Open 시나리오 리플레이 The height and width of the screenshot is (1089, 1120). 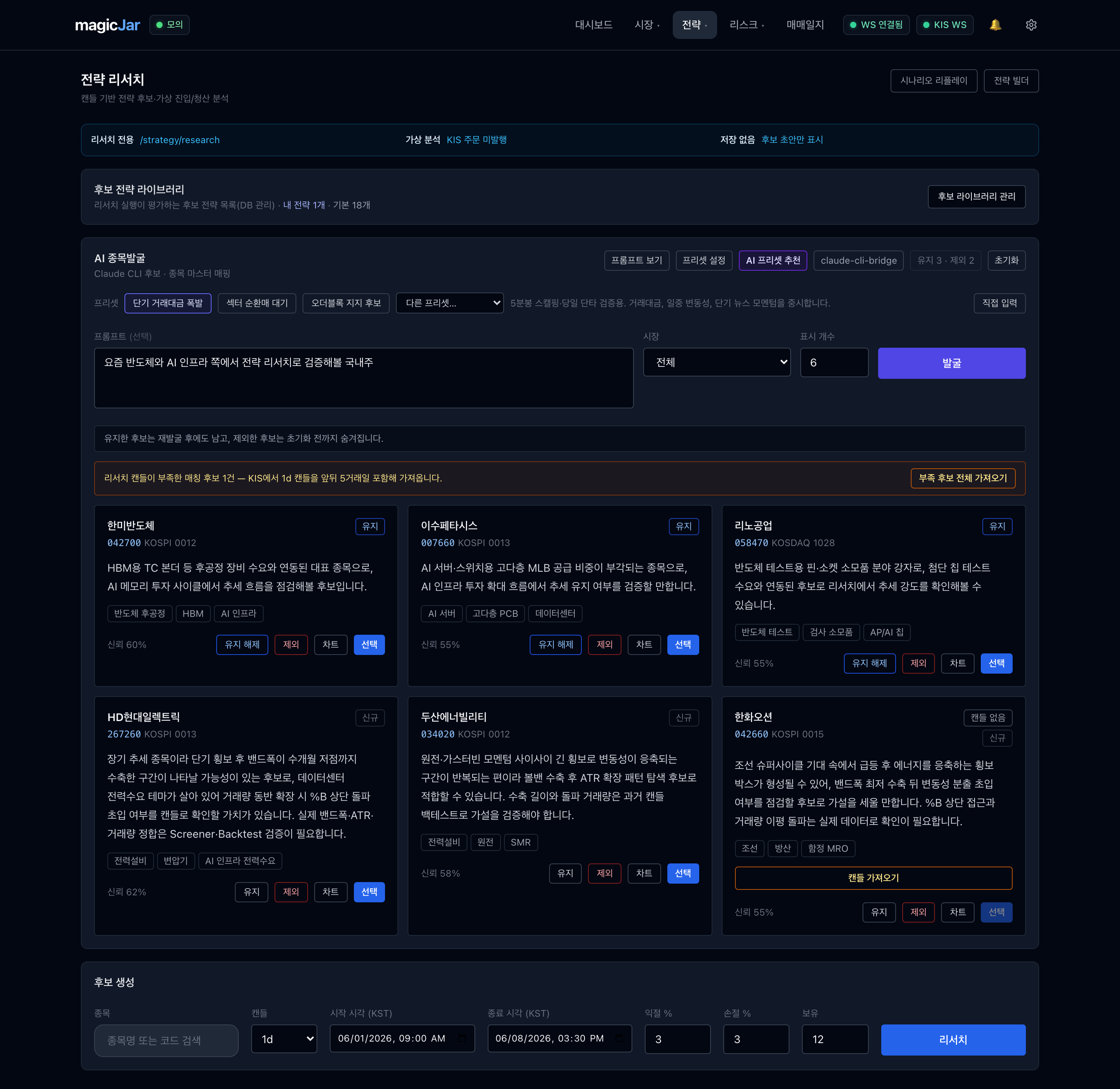click(x=933, y=81)
